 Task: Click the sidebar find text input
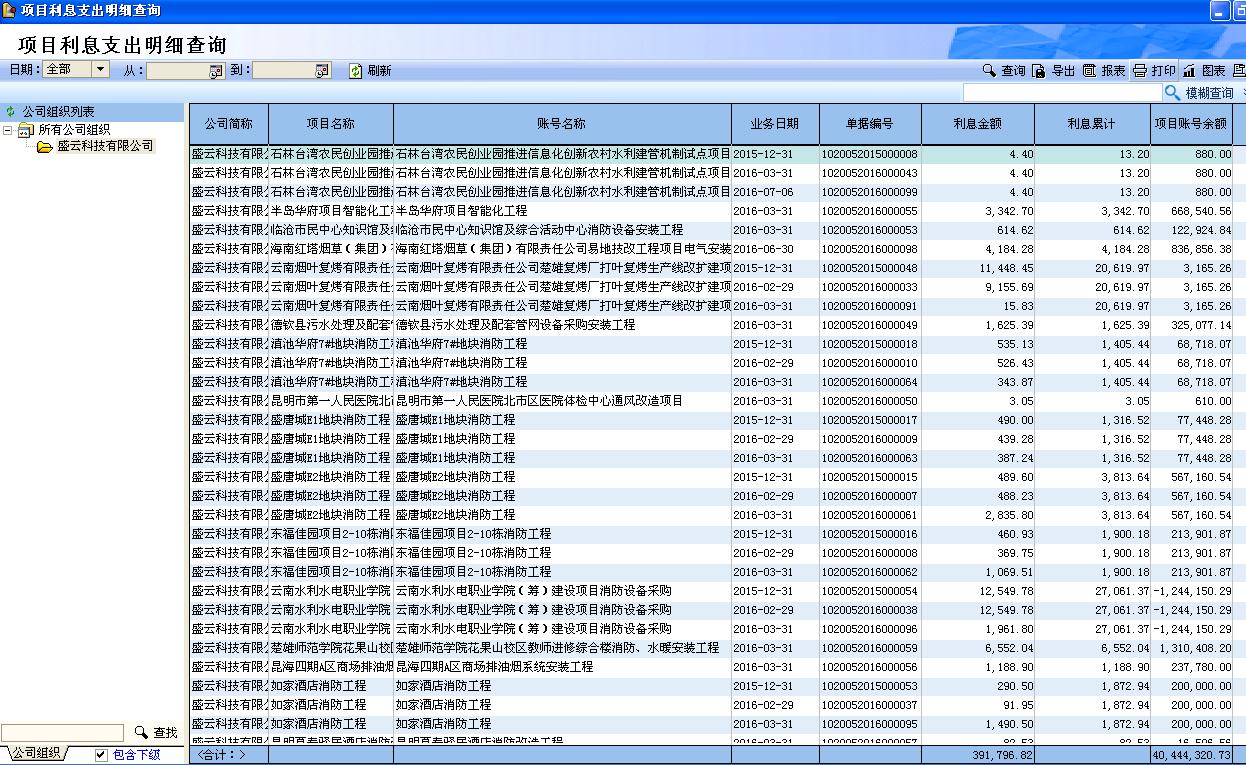(62, 733)
